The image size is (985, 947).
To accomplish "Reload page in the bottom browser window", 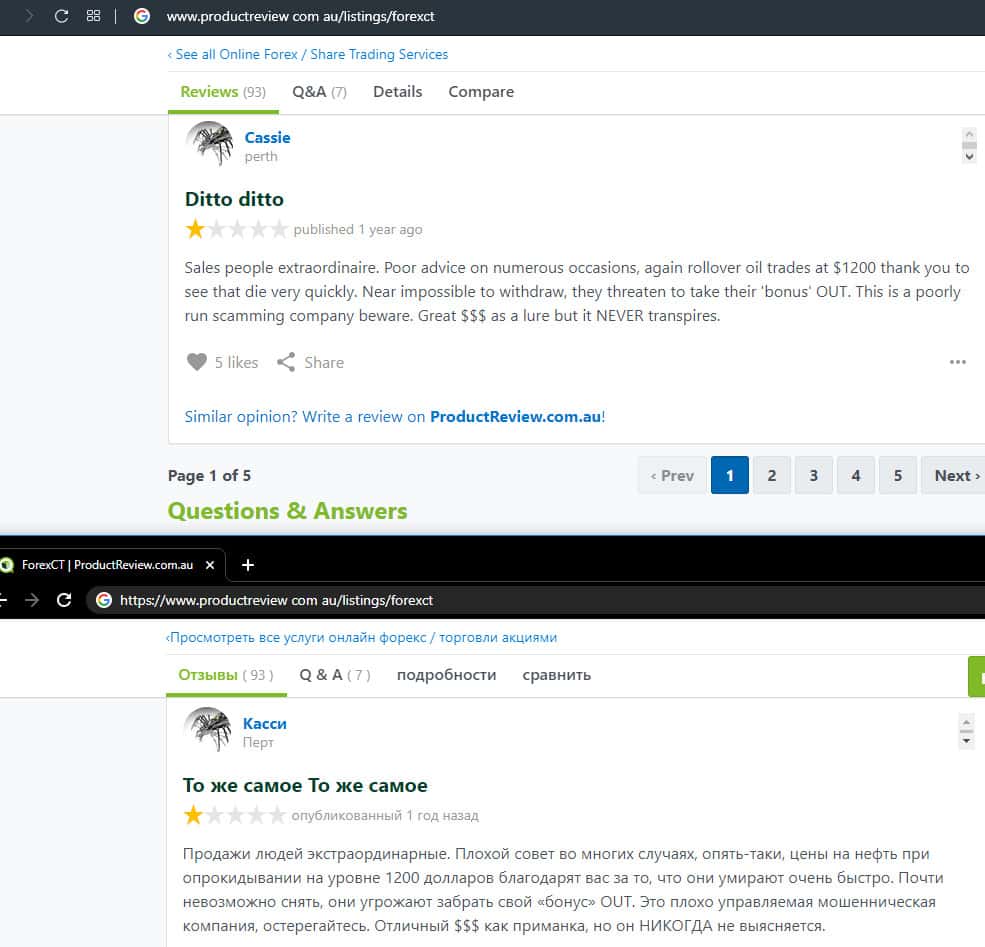I will 64,600.
